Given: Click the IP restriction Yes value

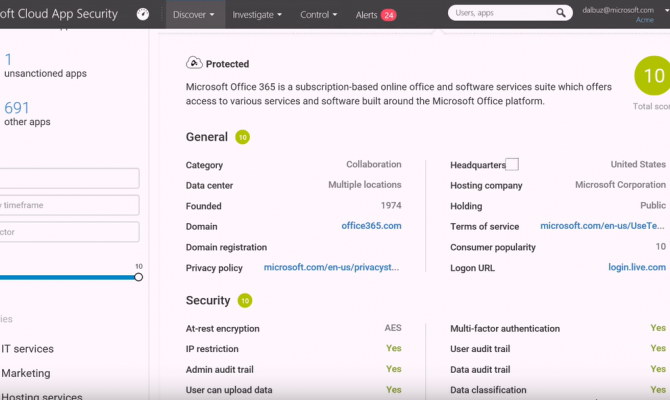Looking at the screenshot, I should [x=394, y=348].
